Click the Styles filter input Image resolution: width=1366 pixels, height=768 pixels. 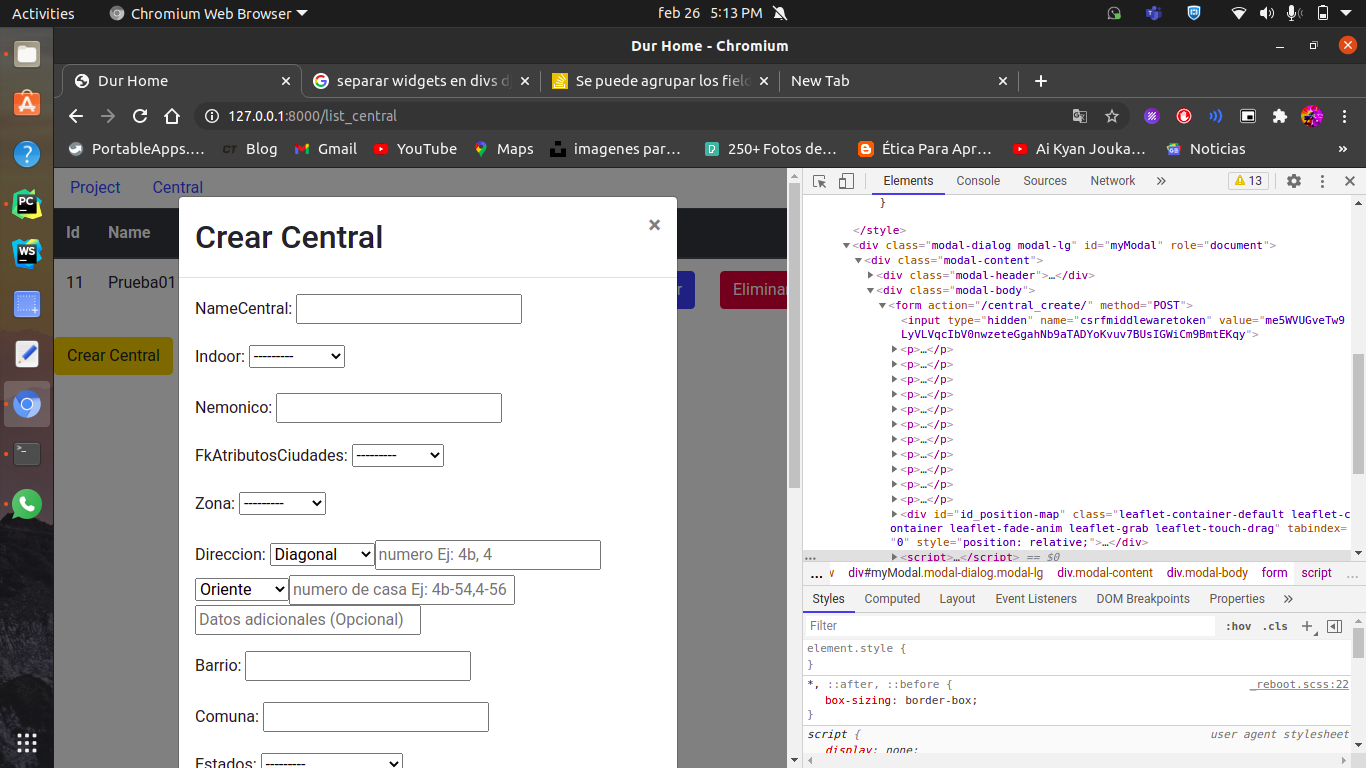click(1010, 626)
